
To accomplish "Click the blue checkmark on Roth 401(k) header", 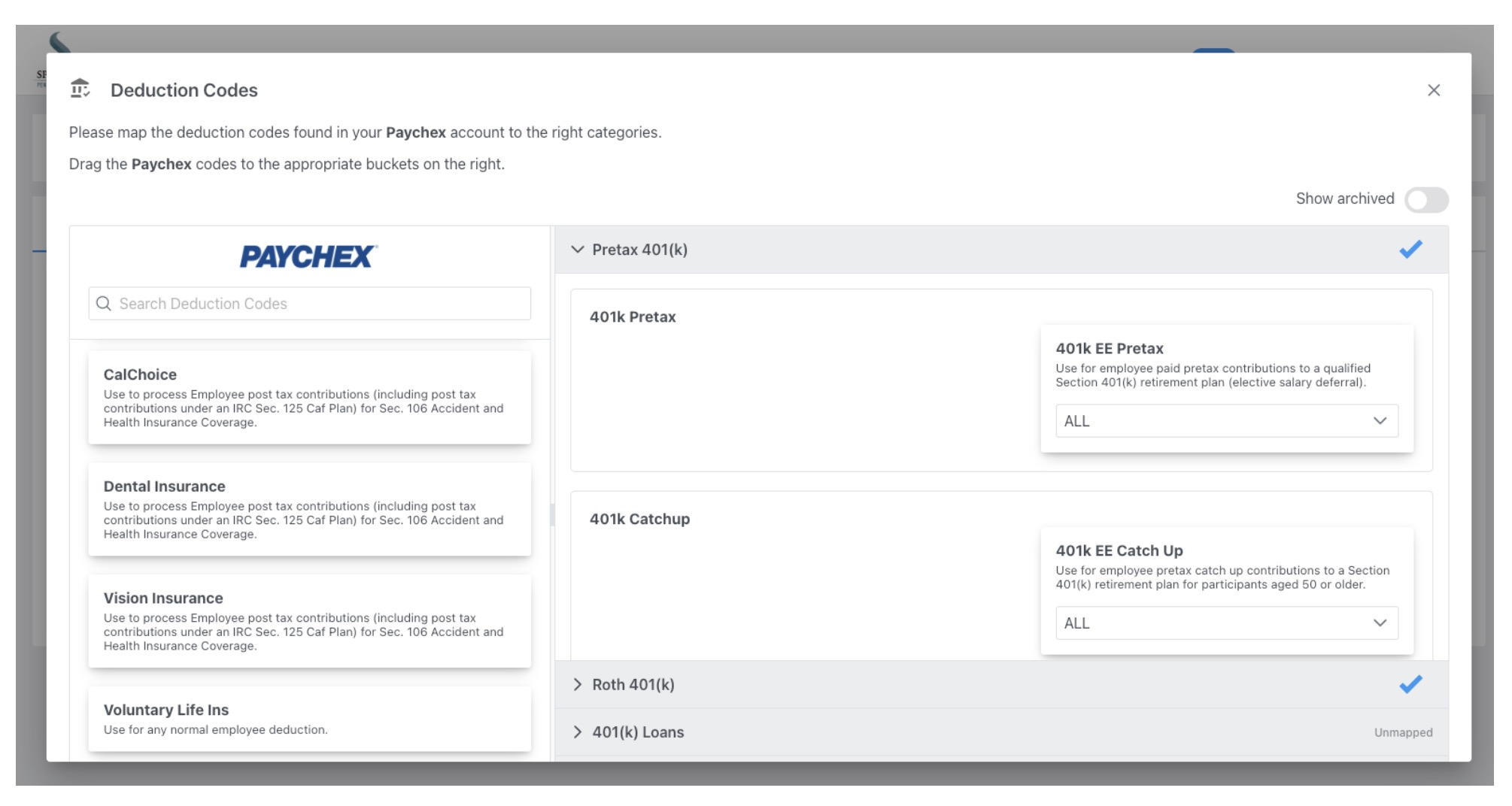I will [1412, 684].
